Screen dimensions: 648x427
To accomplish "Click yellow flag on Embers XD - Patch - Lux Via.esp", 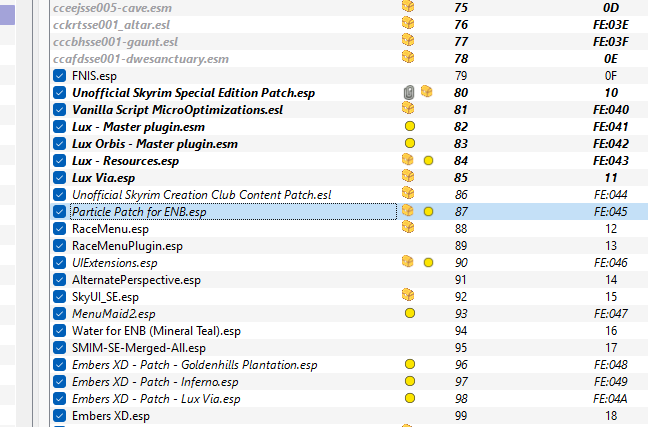I will (x=410, y=398).
